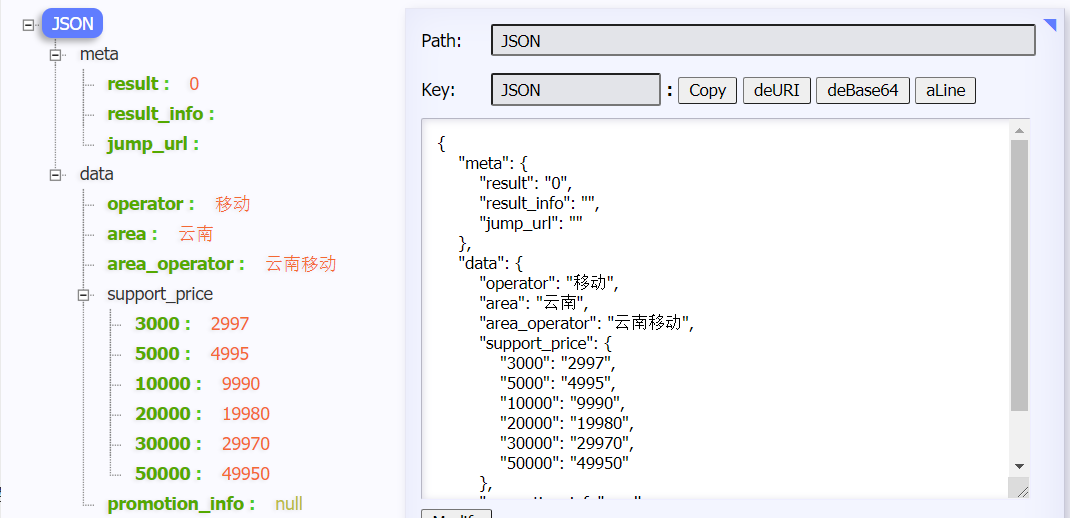Click the deBase64 button
The image size is (1070, 518).
point(863,90)
